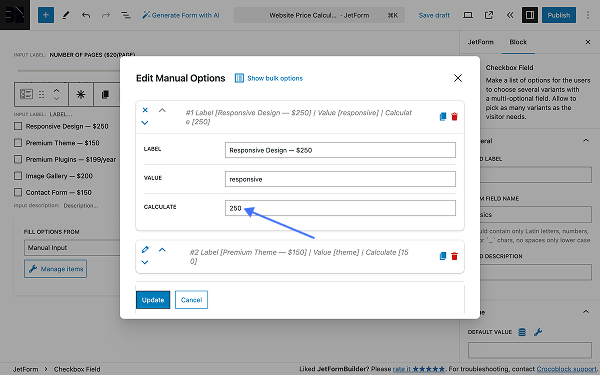Click the Default Value wrench icon
This screenshot has width=600, height=375.
[538, 332]
